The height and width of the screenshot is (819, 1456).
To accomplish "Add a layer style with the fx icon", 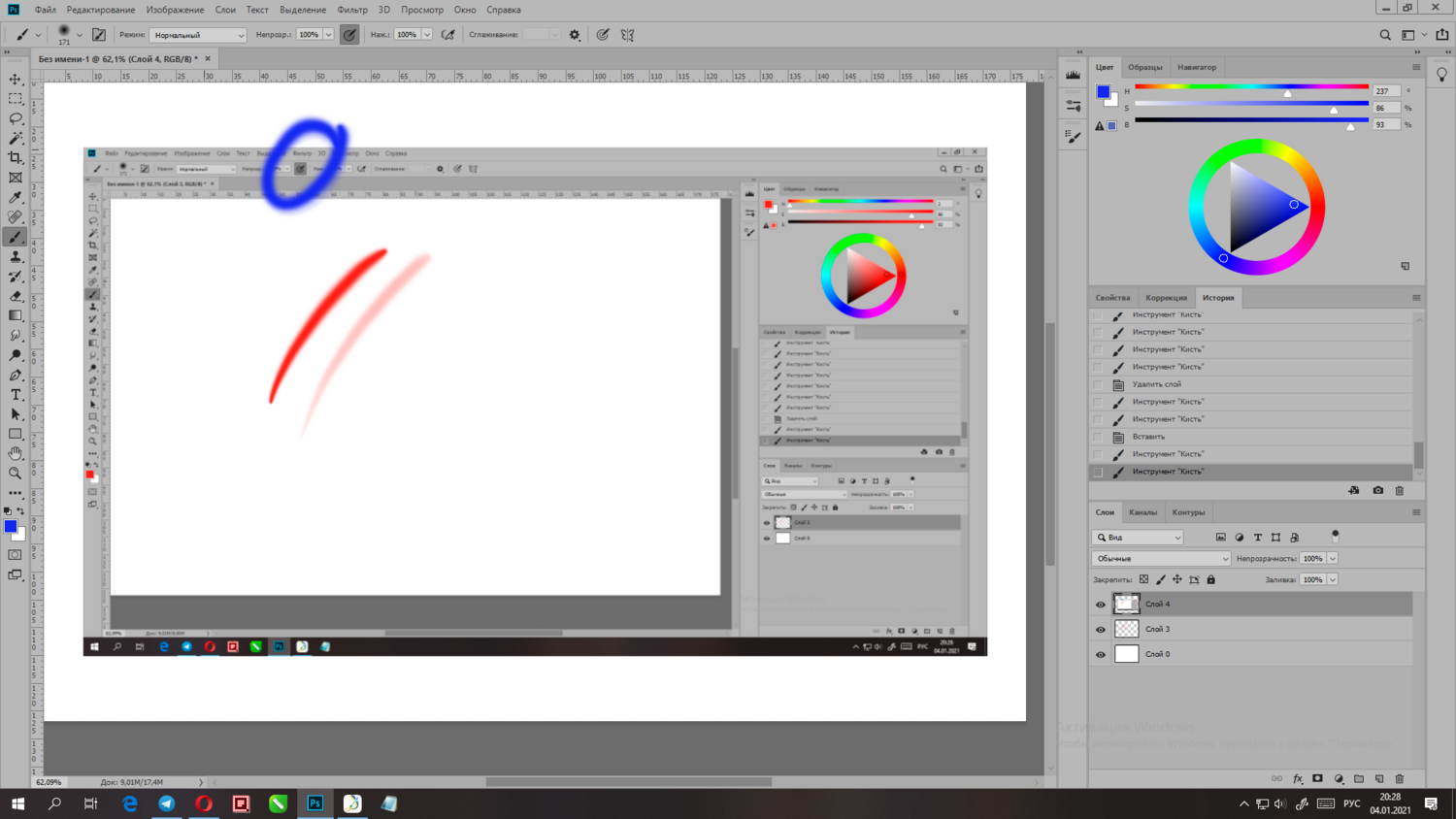I will point(1298,778).
